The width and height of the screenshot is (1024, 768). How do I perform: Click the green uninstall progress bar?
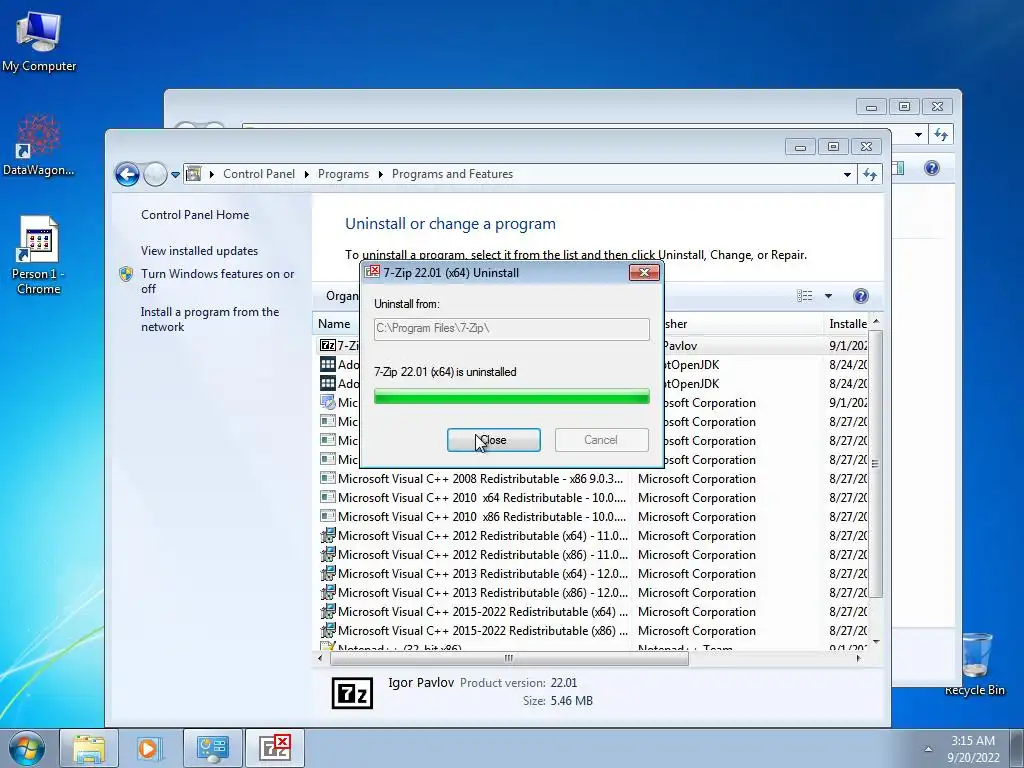pyautogui.click(x=511, y=396)
